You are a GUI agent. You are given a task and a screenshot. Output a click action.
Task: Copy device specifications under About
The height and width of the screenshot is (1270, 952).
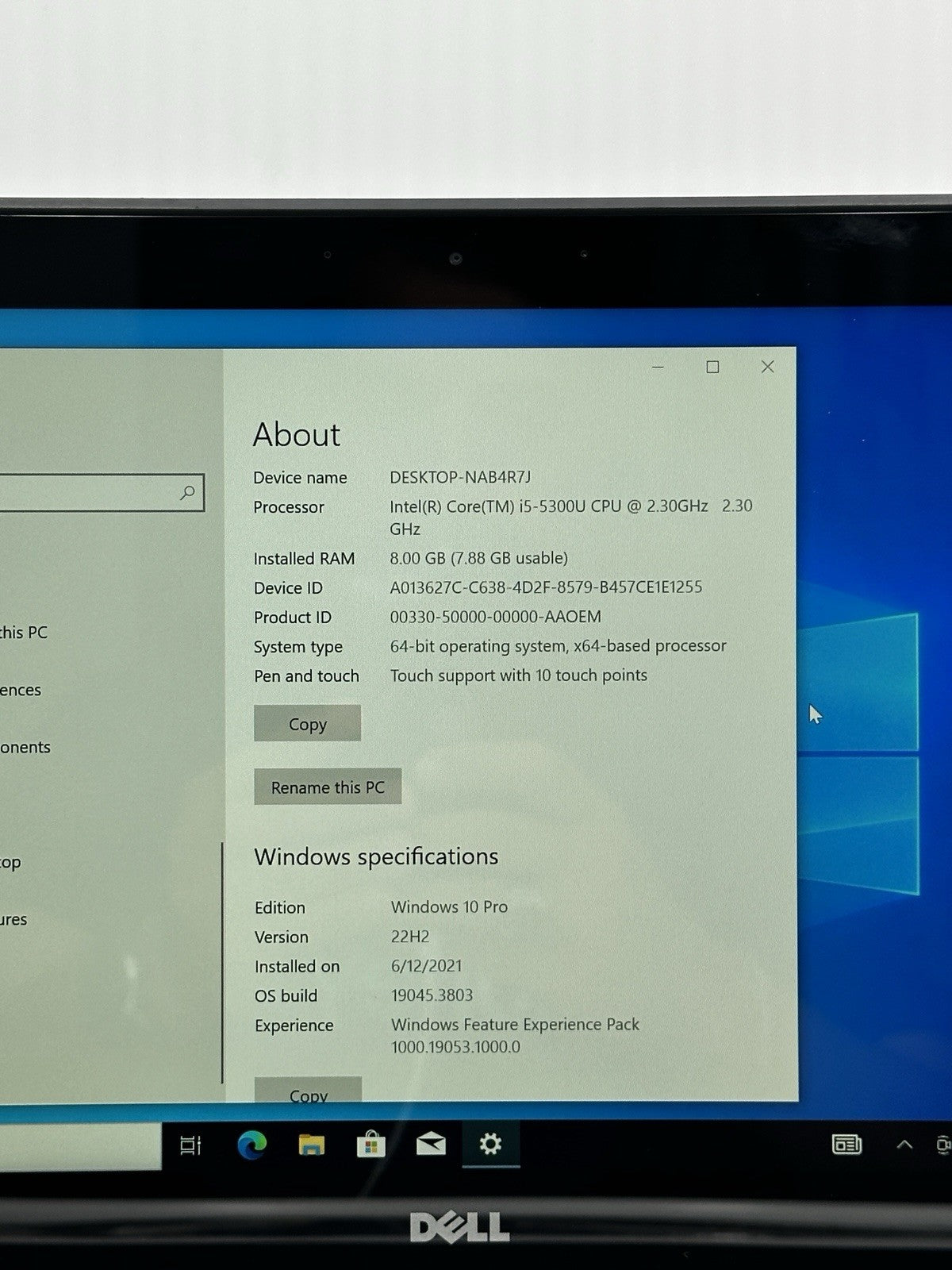(x=307, y=723)
